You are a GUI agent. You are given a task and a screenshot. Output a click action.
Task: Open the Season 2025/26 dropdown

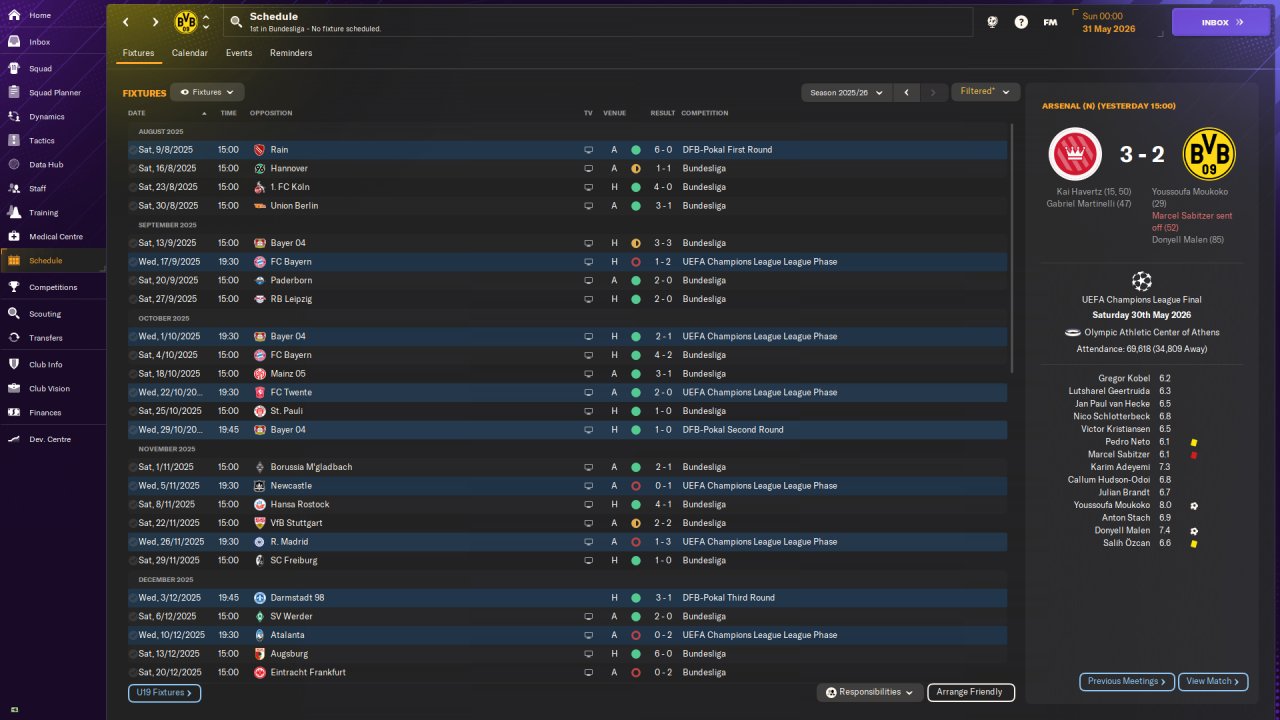click(x=847, y=92)
